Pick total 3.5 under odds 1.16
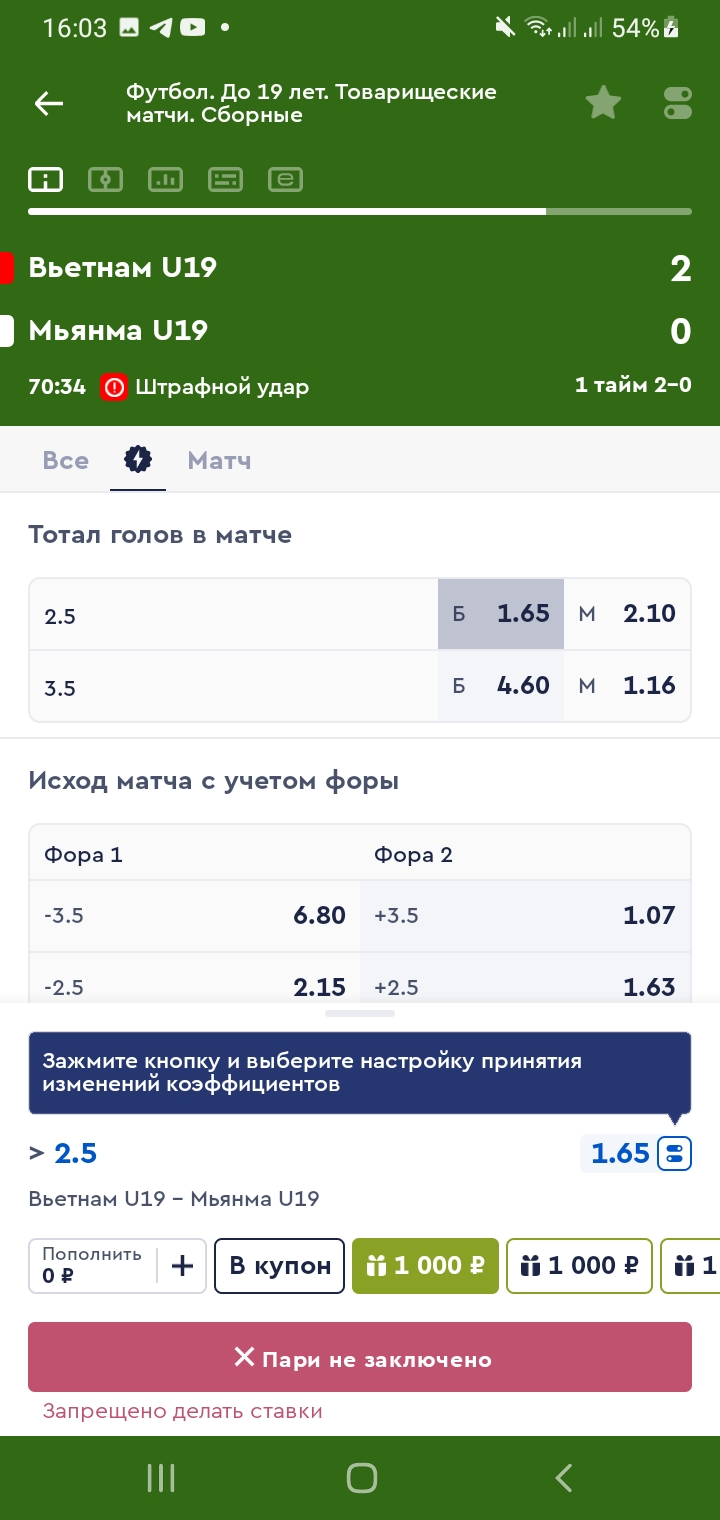The height and width of the screenshot is (1520, 720). pos(627,686)
